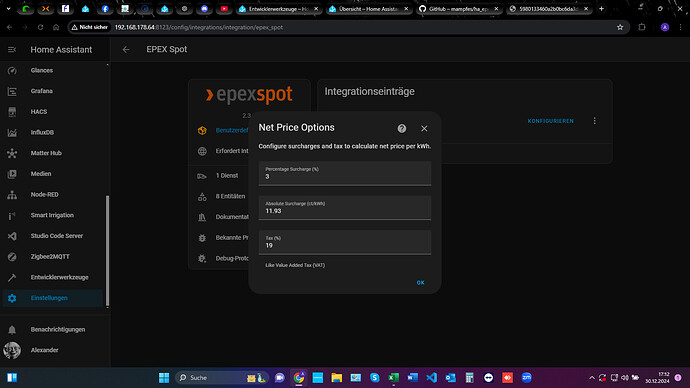Click the Percentage Surcharge field
The width and height of the screenshot is (690, 388).
(345, 173)
